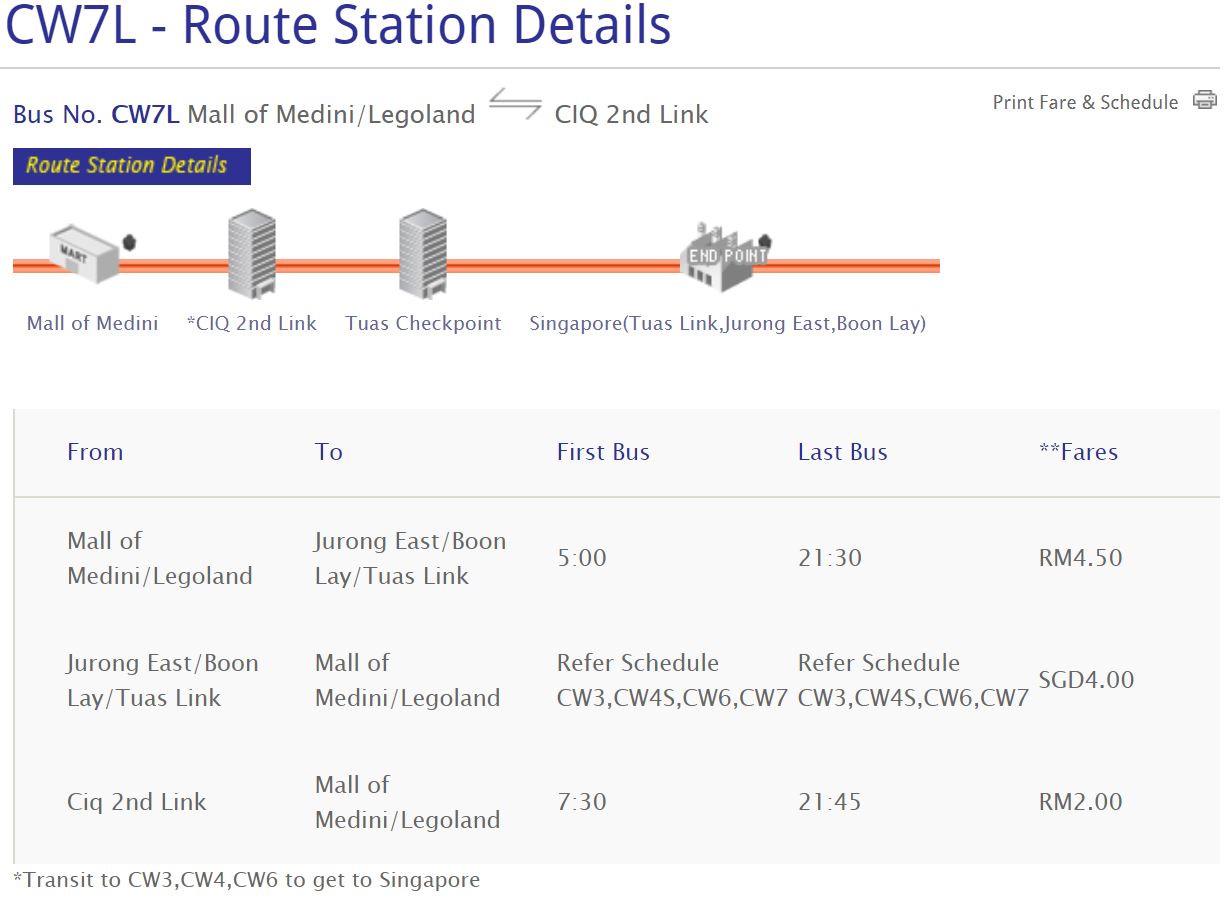Click the *CIQ 2nd Link station label
1232x898 pixels.
click(251, 323)
